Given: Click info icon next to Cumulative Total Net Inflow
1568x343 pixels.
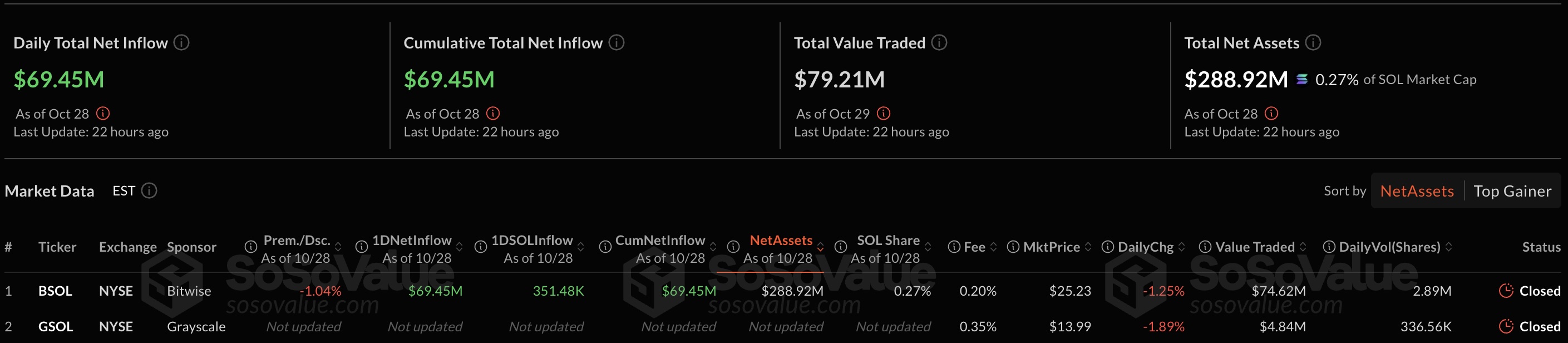Looking at the screenshot, I should (x=617, y=43).
